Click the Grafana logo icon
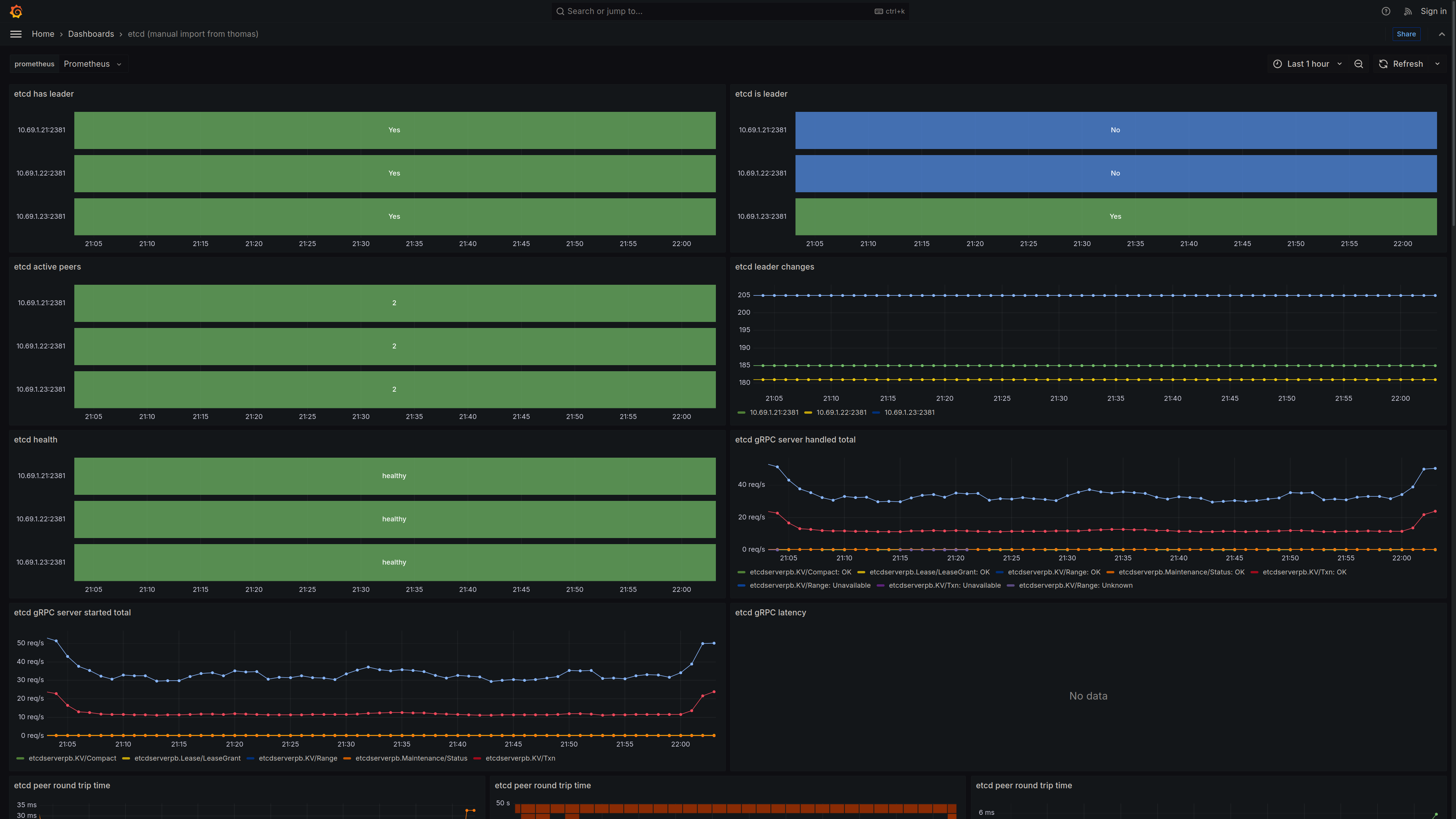1456x819 pixels. pyautogui.click(x=16, y=11)
